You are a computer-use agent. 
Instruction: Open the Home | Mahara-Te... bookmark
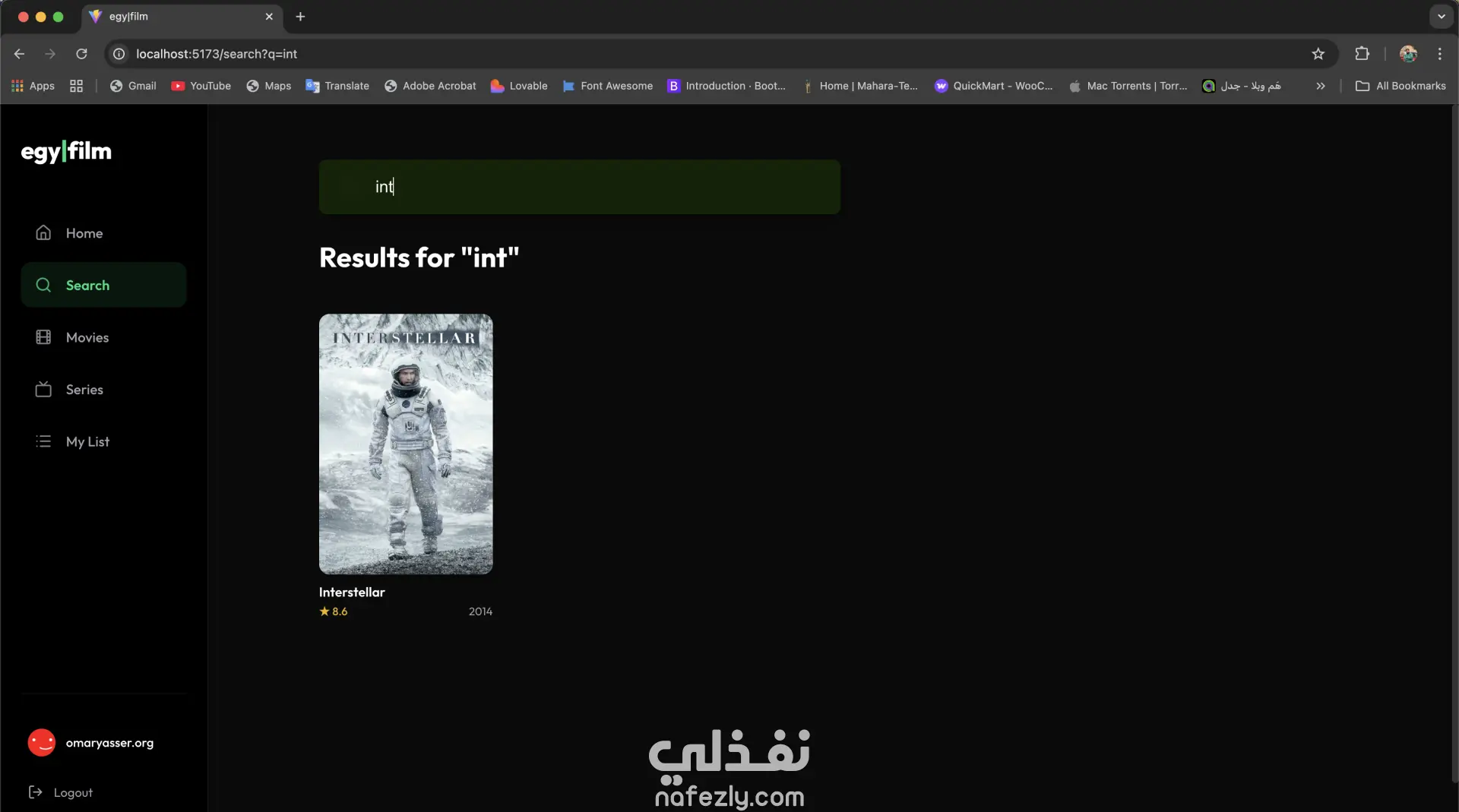click(x=860, y=86)
